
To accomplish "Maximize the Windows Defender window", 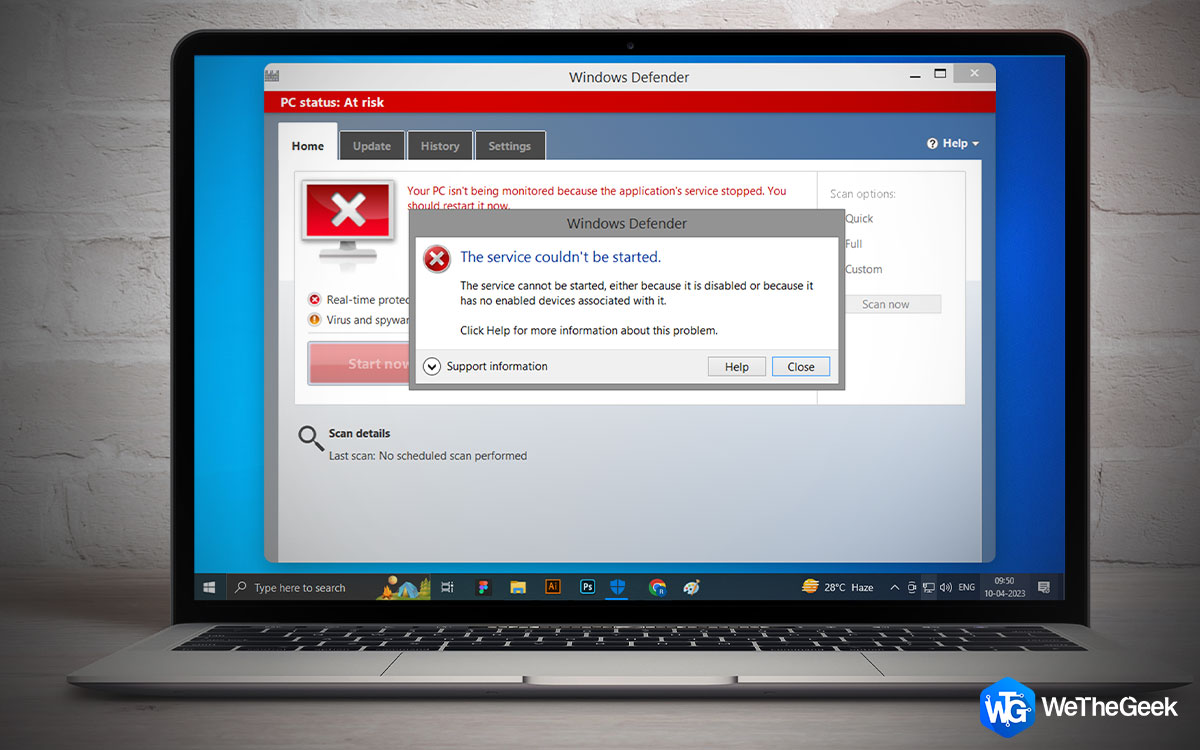I will 940,74.
